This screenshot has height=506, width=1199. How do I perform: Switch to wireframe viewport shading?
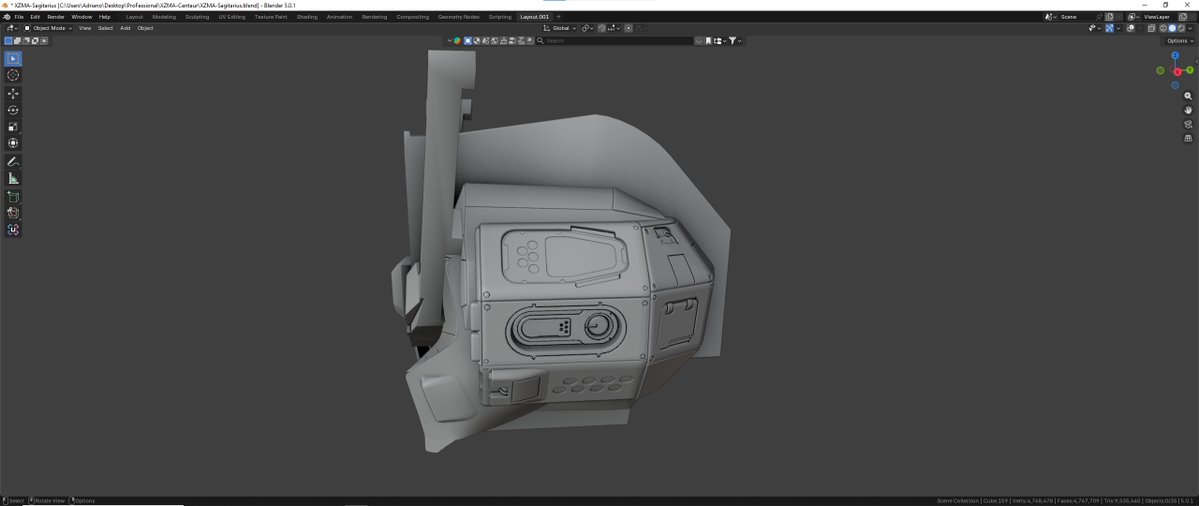coord(1163,28)
